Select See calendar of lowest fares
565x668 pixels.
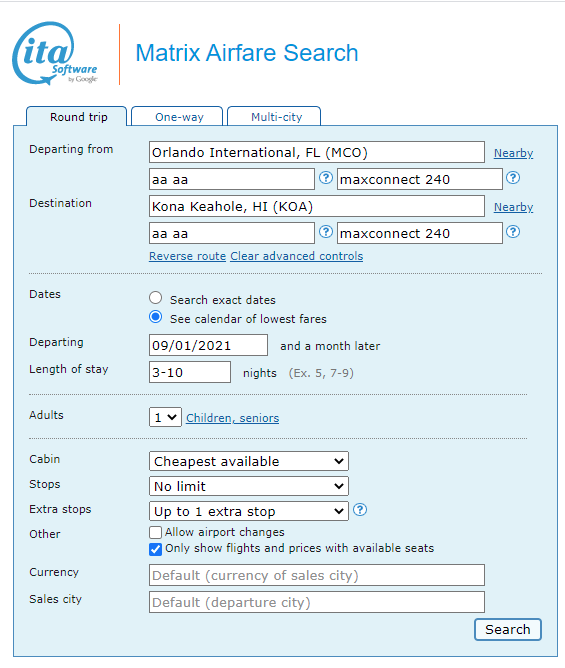click(x=156, y=317)
